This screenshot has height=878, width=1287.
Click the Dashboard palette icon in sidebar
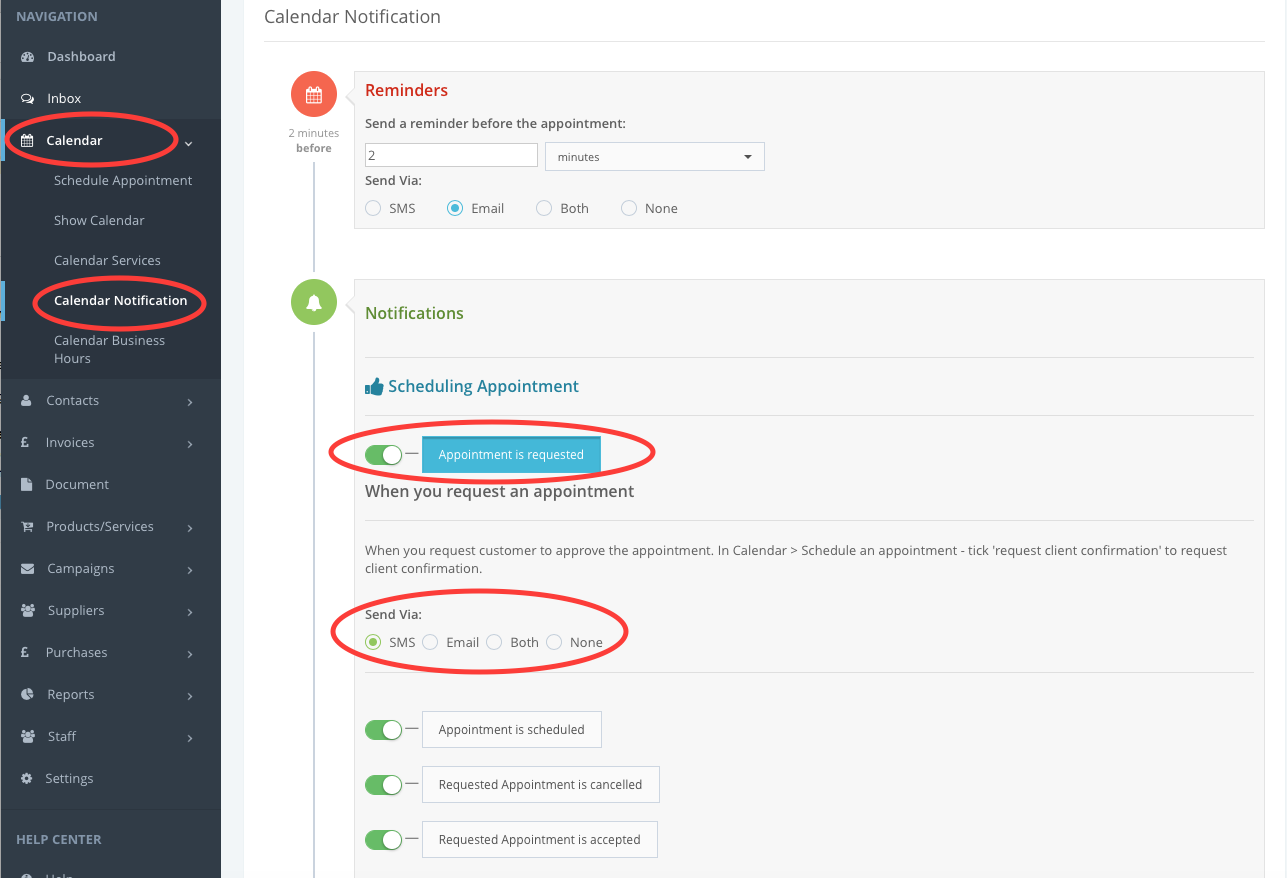coord(28,57)
